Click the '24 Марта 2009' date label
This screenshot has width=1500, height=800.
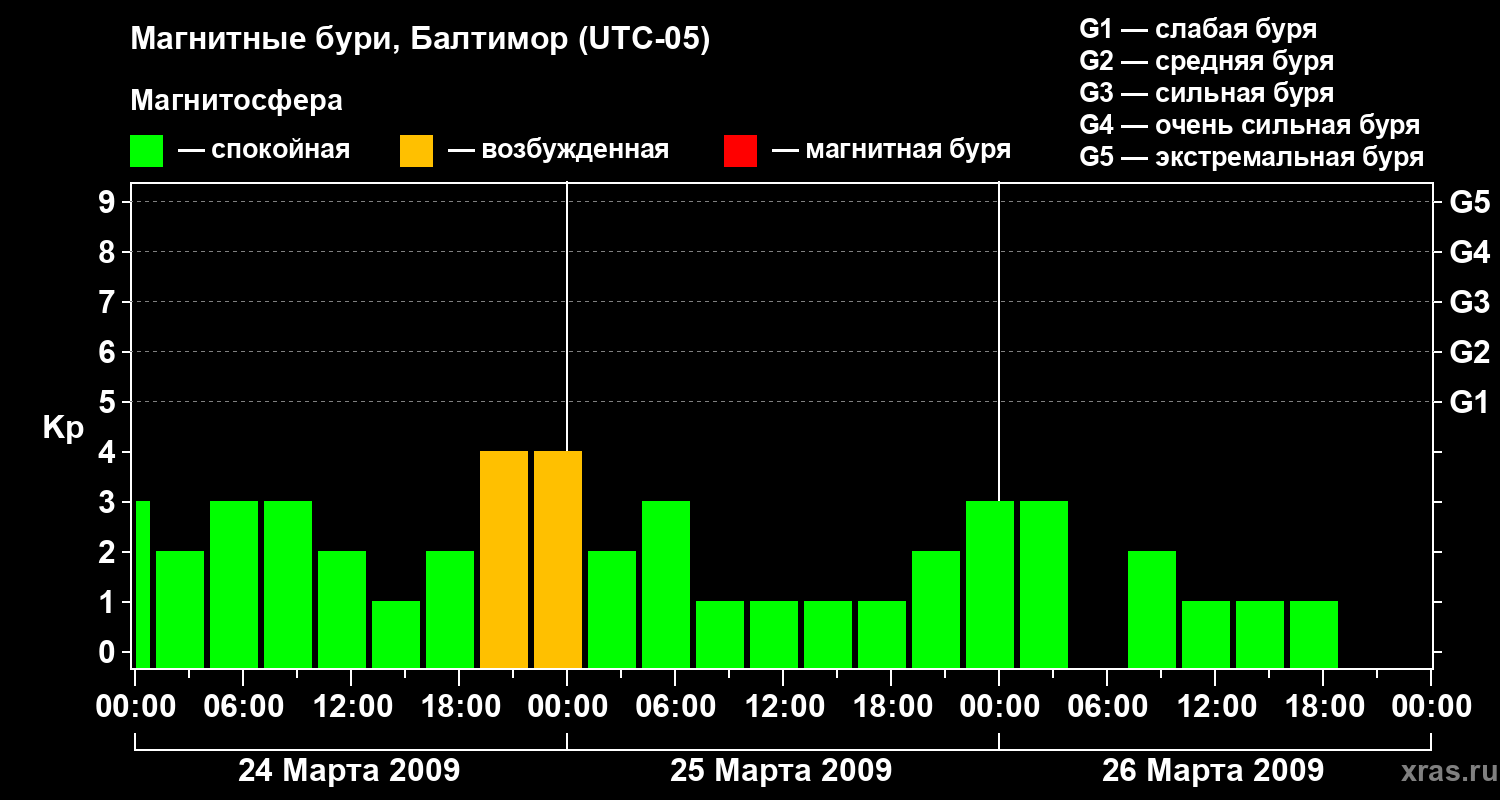[349, 771]
